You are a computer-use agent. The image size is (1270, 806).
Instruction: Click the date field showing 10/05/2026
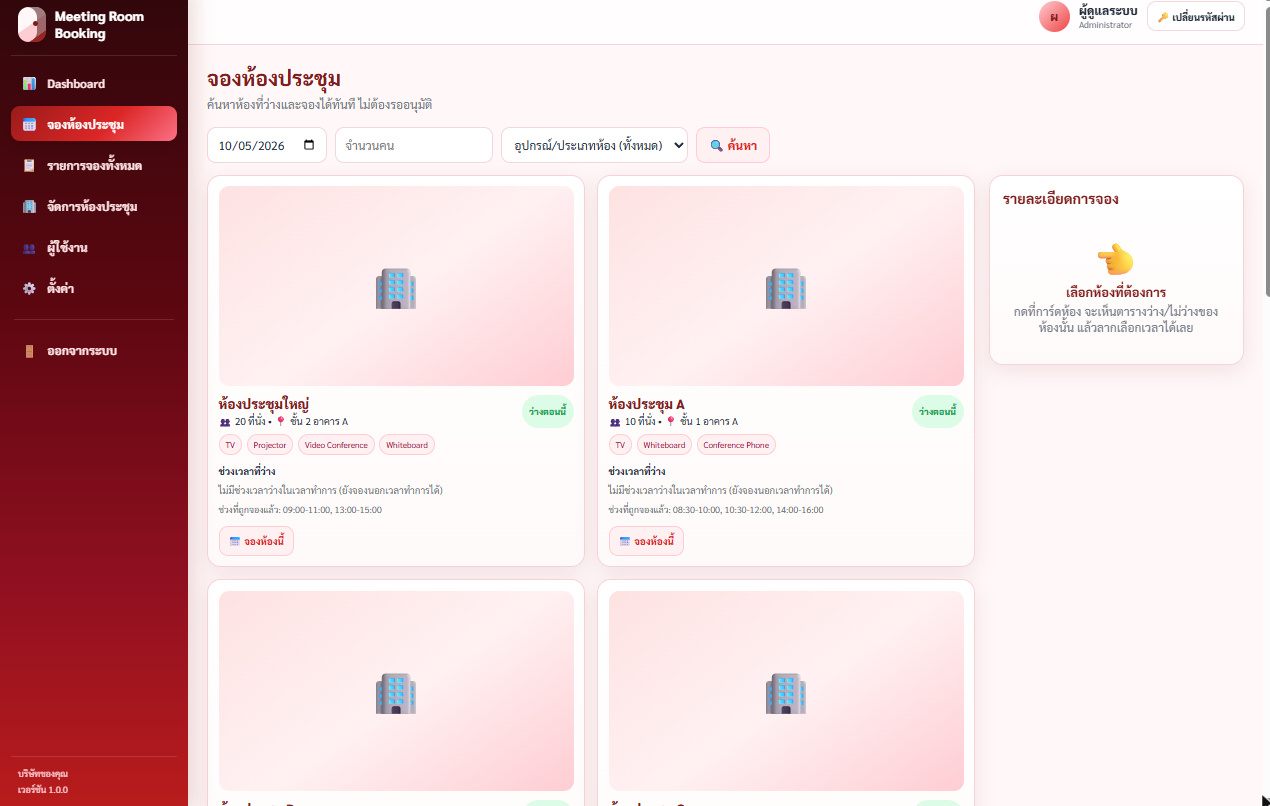(267, 145)
